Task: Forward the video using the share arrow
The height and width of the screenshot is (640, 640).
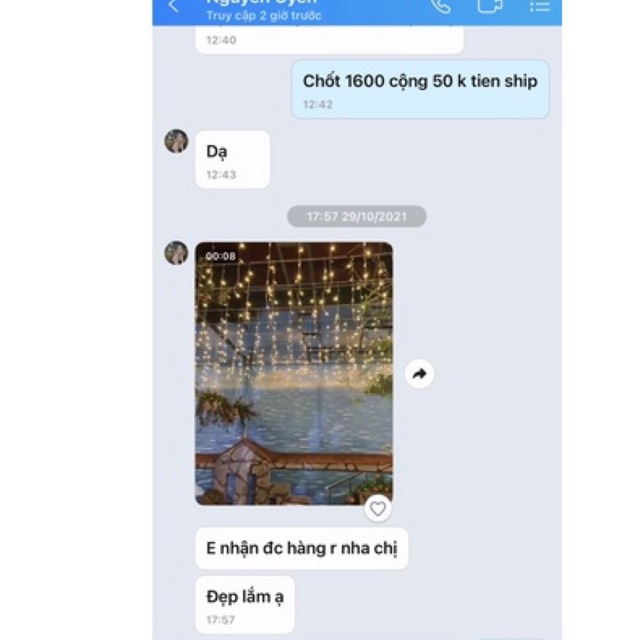Action: 419,373
